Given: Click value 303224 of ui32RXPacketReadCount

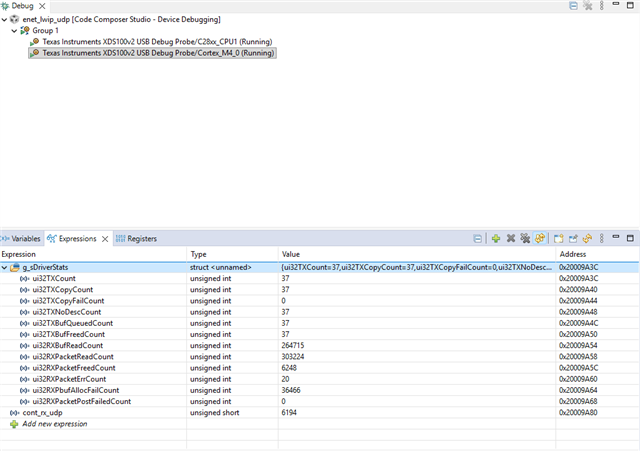Looking at the screenshot, I should (293, 357).
